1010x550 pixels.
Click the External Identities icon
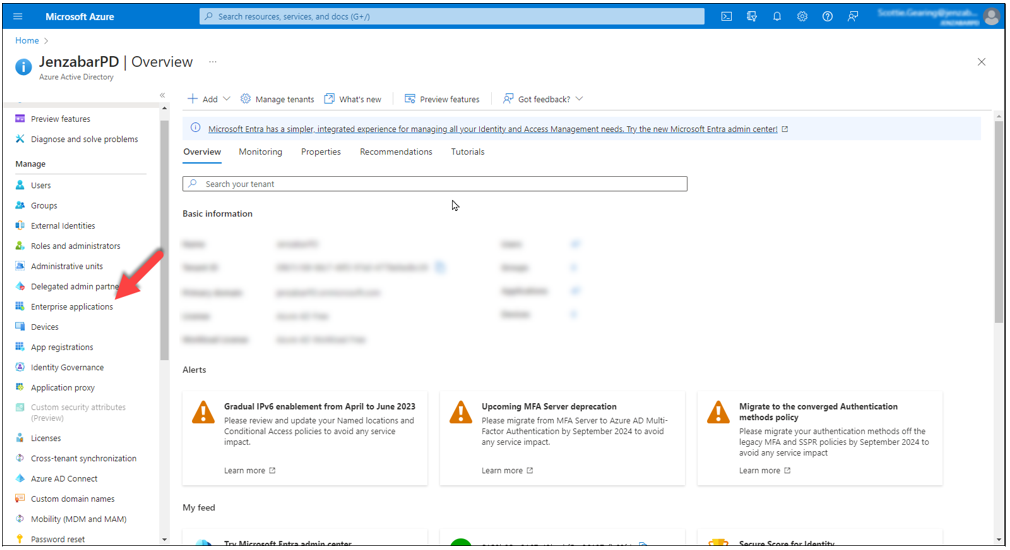click(x=20, y=225)
